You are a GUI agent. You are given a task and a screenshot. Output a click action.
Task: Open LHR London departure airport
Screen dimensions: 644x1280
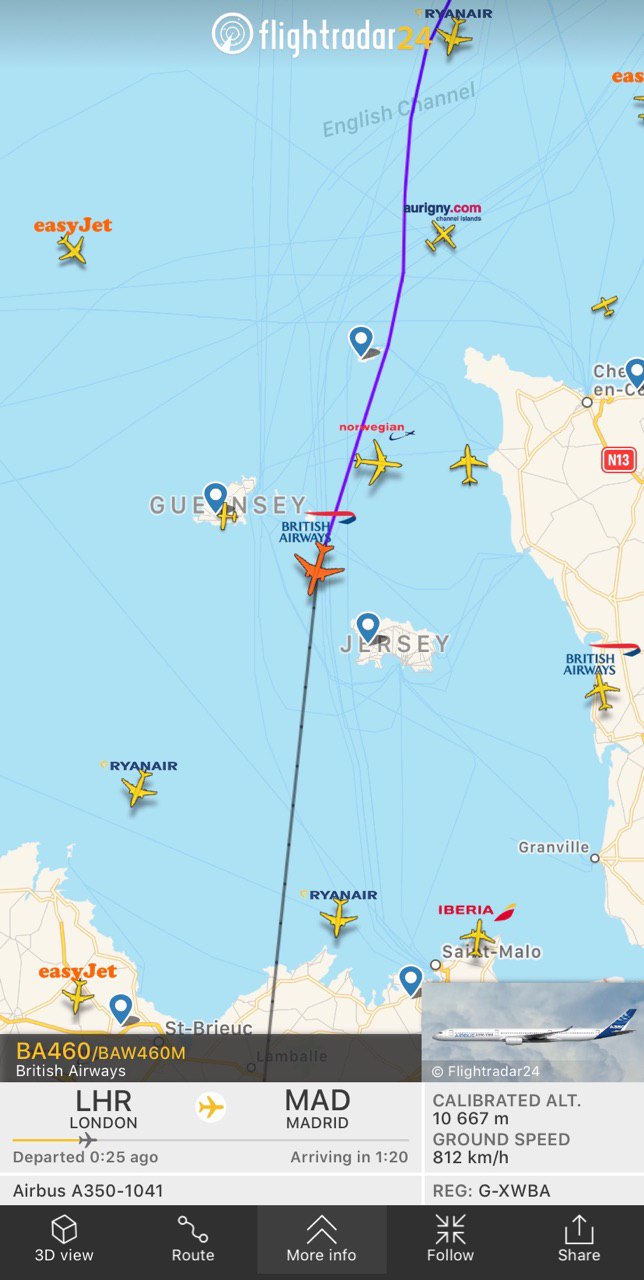point(103,1109)
